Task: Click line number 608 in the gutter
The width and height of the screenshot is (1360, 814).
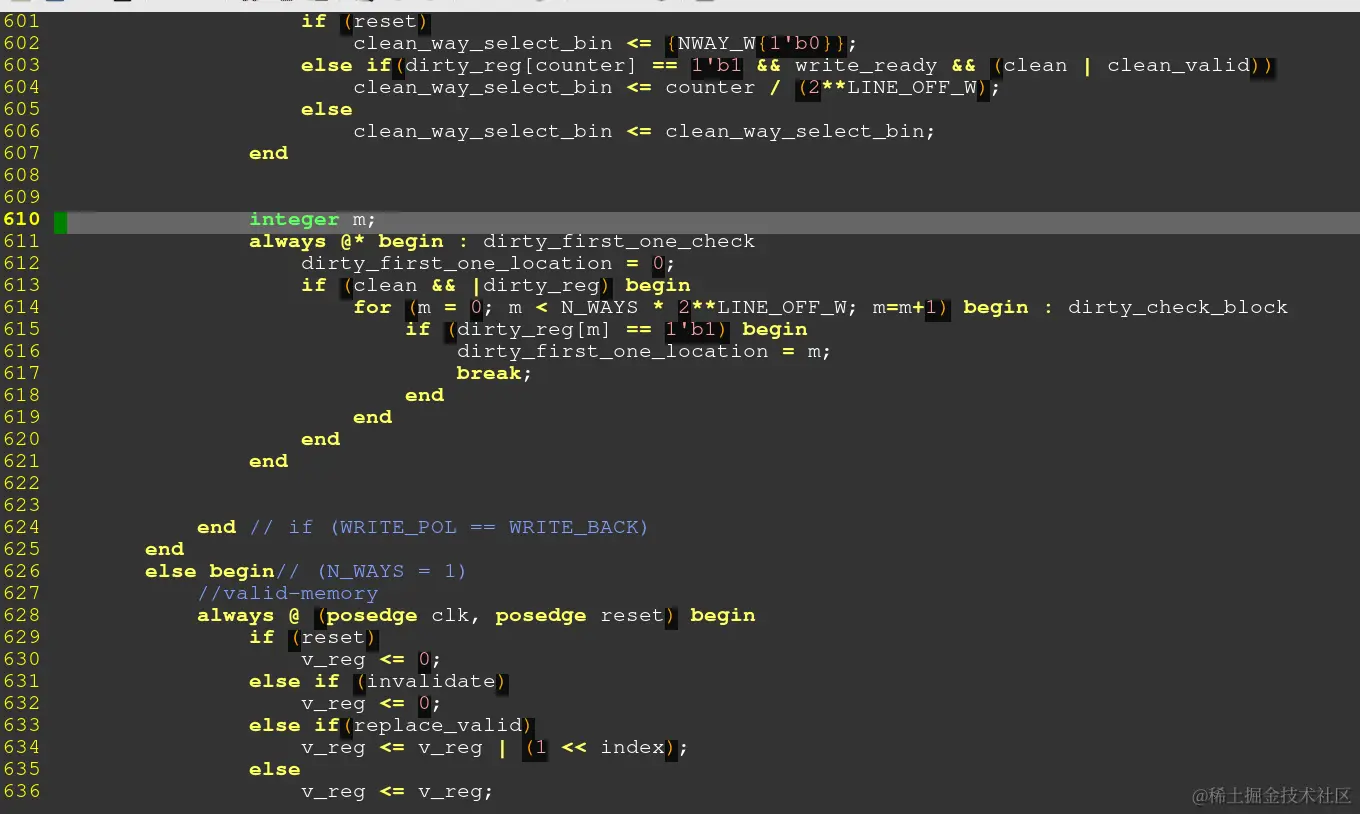Action: pyautogui.click(x=22, y=176)
